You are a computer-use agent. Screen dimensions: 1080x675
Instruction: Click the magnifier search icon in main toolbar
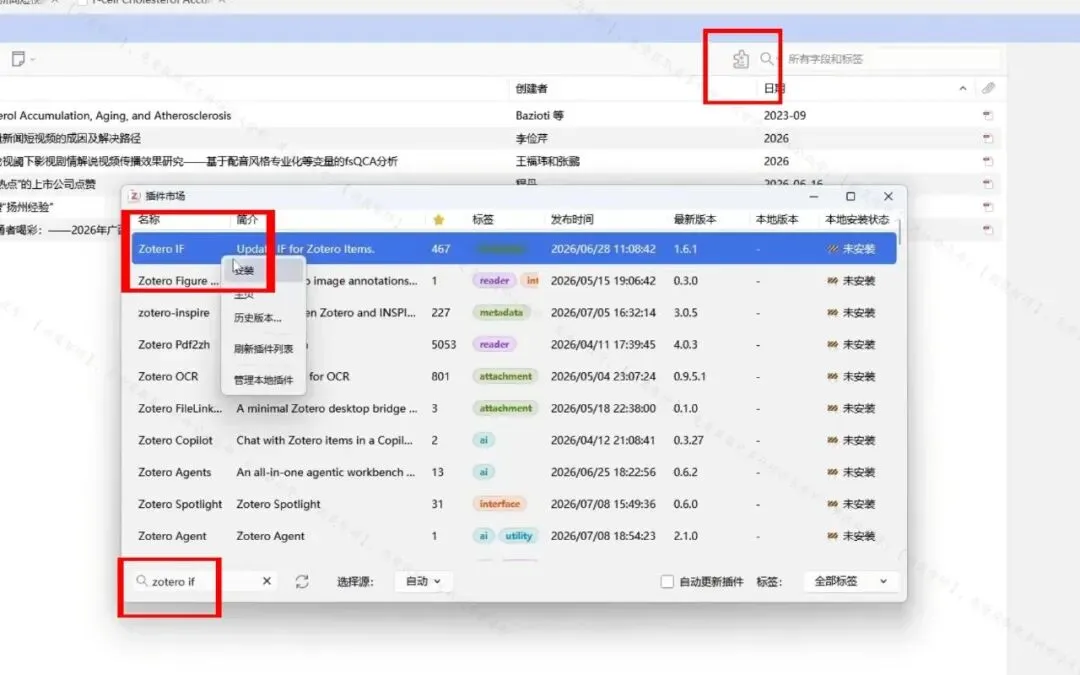767,59
